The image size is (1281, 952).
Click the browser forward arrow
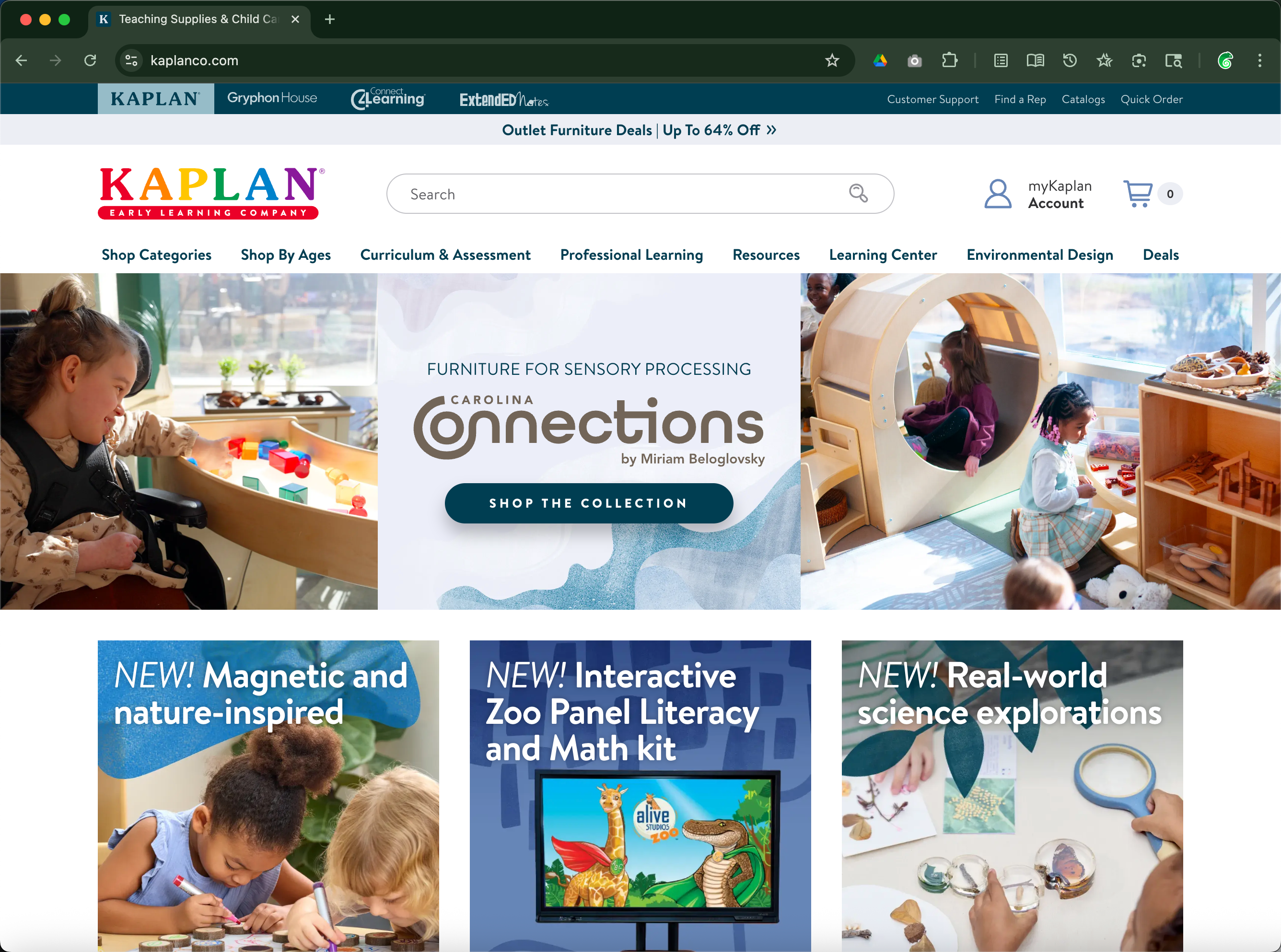pos(55,60)
